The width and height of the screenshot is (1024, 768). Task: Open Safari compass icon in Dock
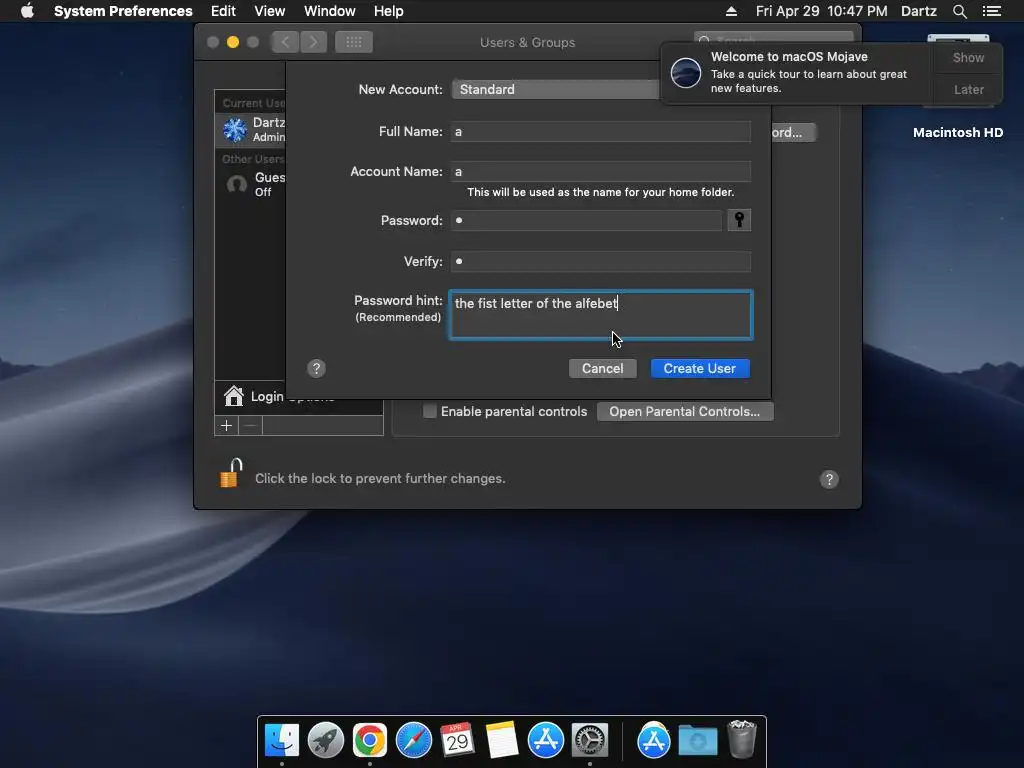click(413, 741)
